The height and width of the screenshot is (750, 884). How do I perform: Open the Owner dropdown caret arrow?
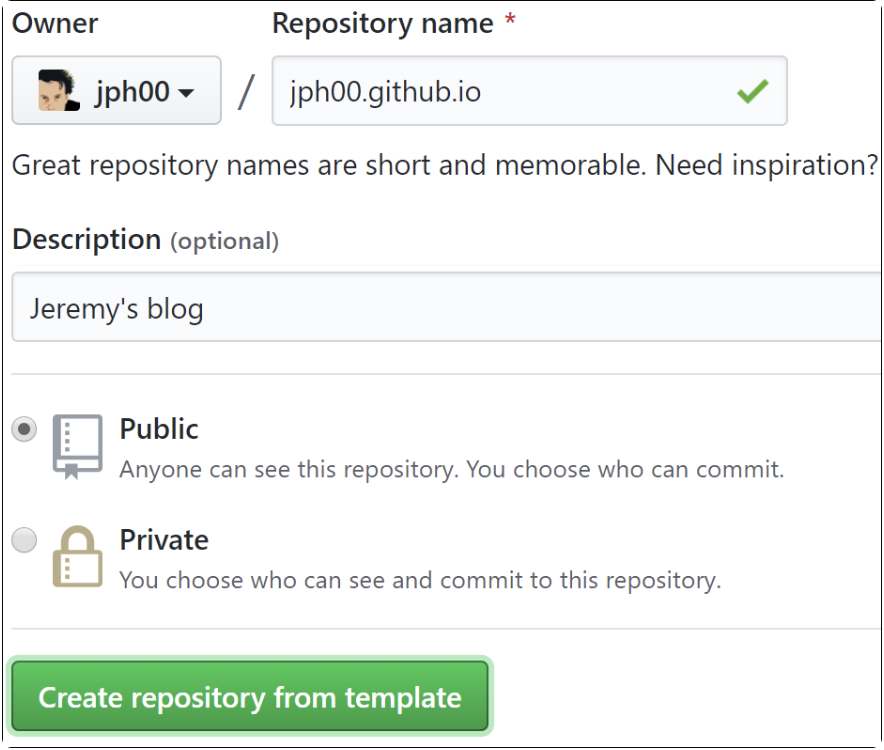pos(186,93)
